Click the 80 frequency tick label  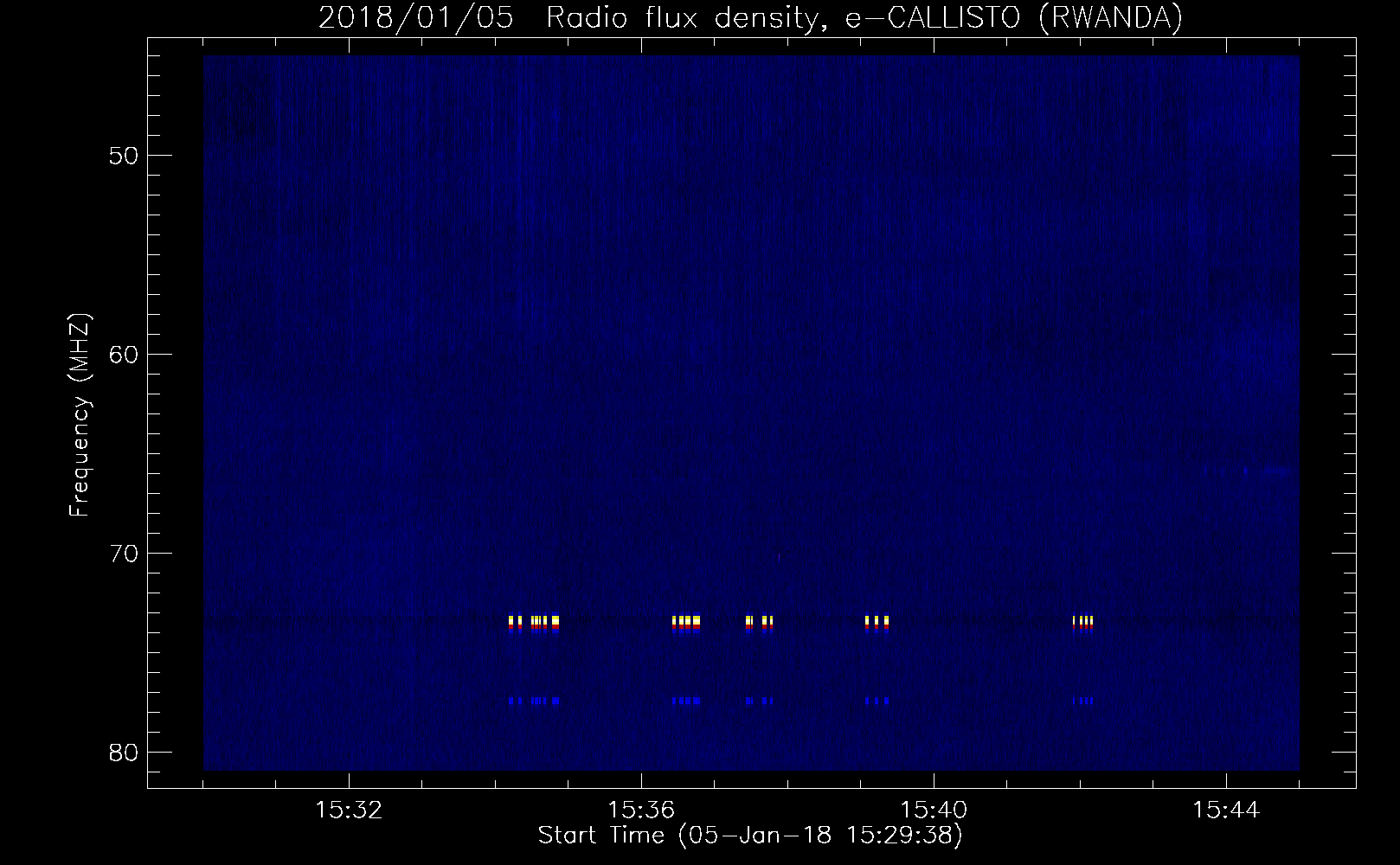pos(122,753)
